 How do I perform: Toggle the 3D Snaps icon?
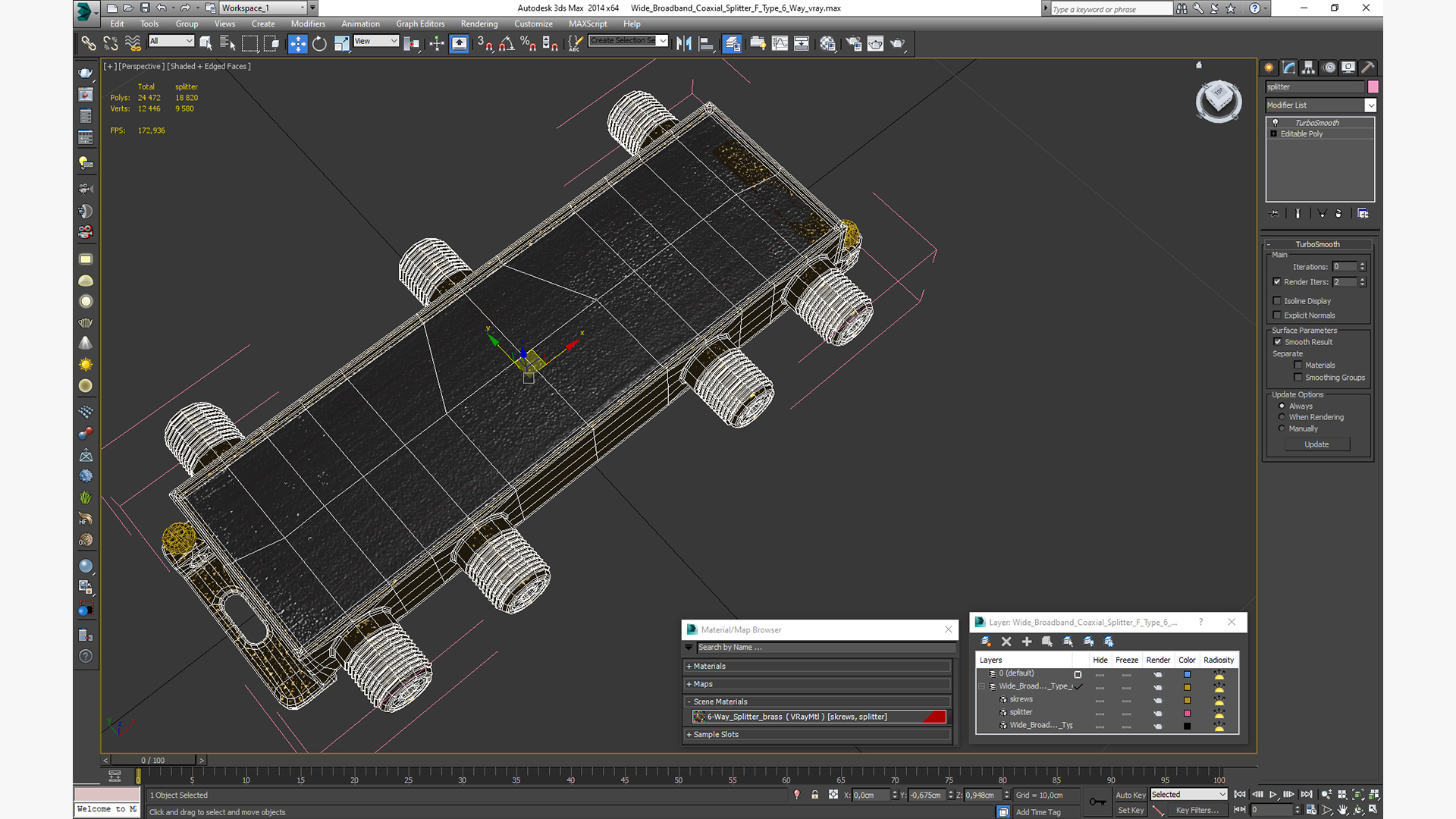pos(485,43)
